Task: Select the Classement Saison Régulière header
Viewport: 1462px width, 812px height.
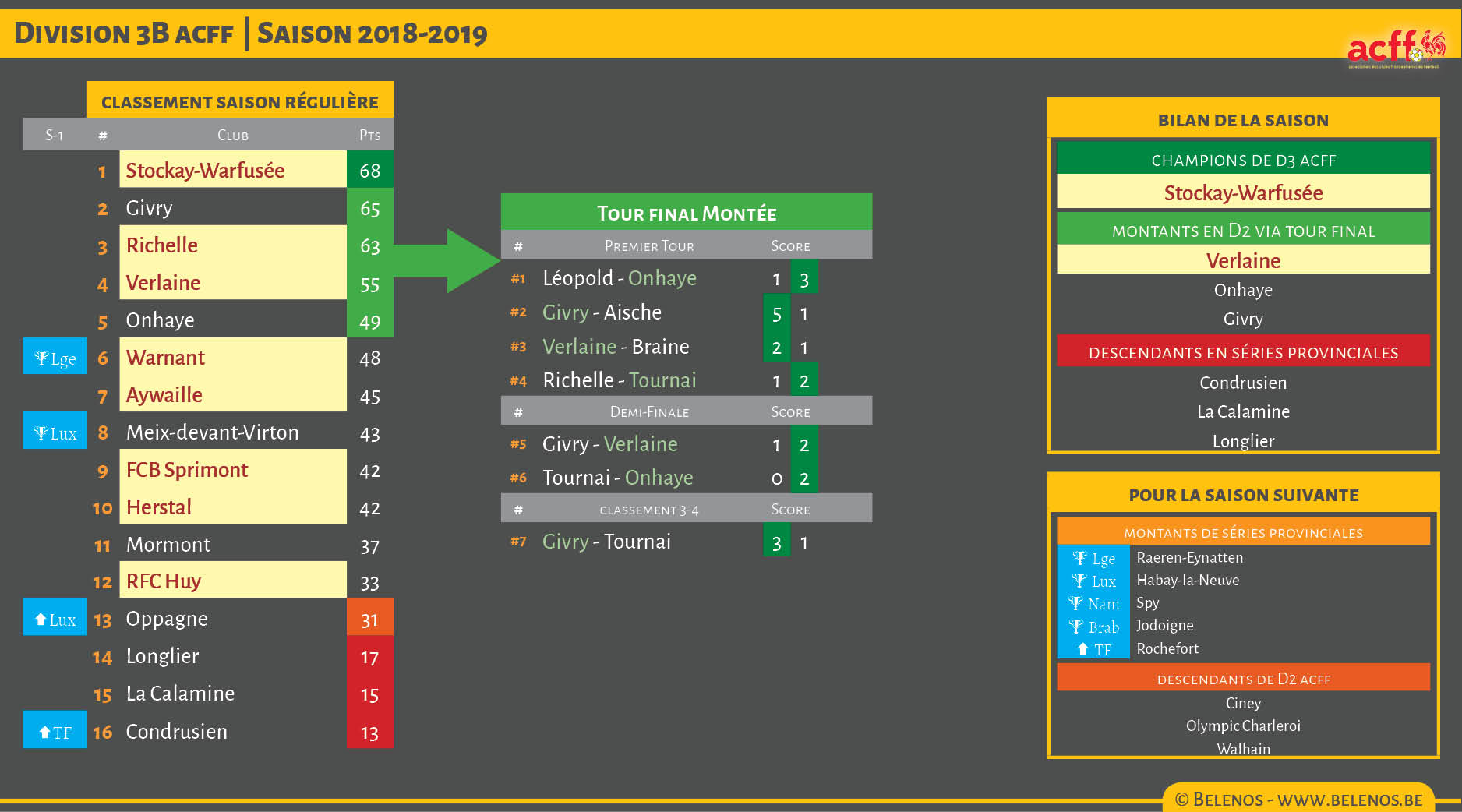Action: coord(239,101)
